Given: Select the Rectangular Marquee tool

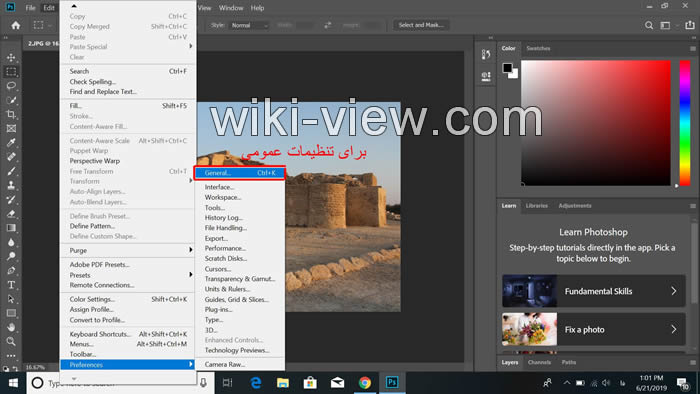Looking at the screenshot, I should click(x=11, y=72).
